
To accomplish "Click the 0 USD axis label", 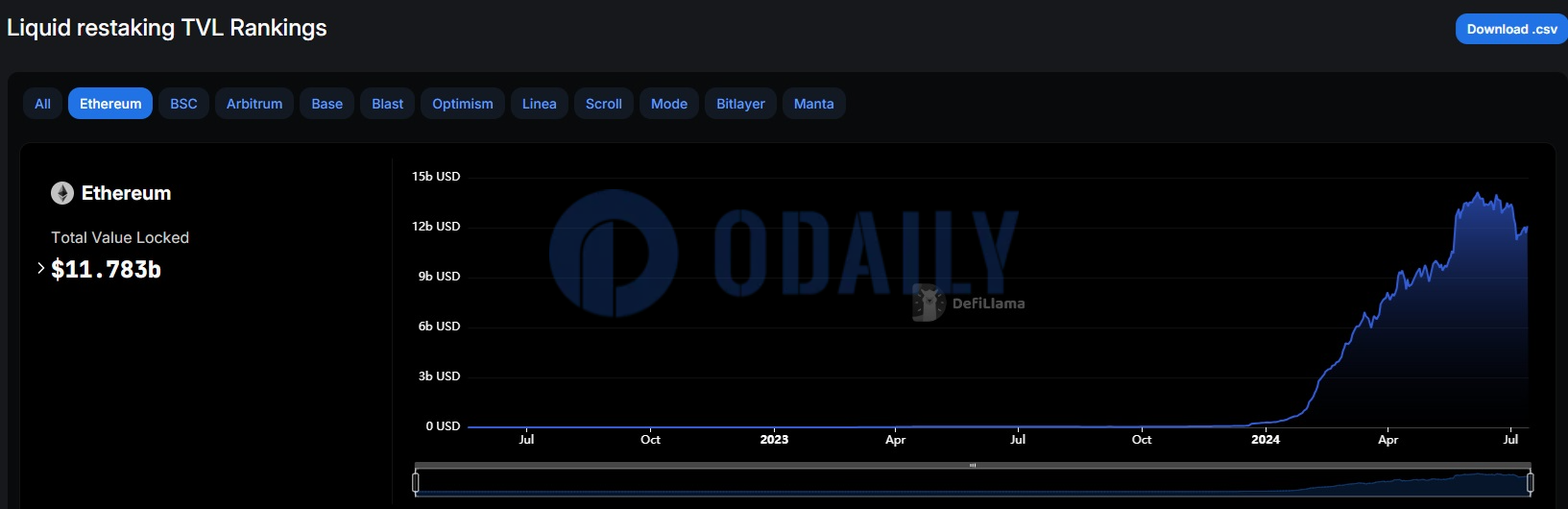I will click(443, 426).
